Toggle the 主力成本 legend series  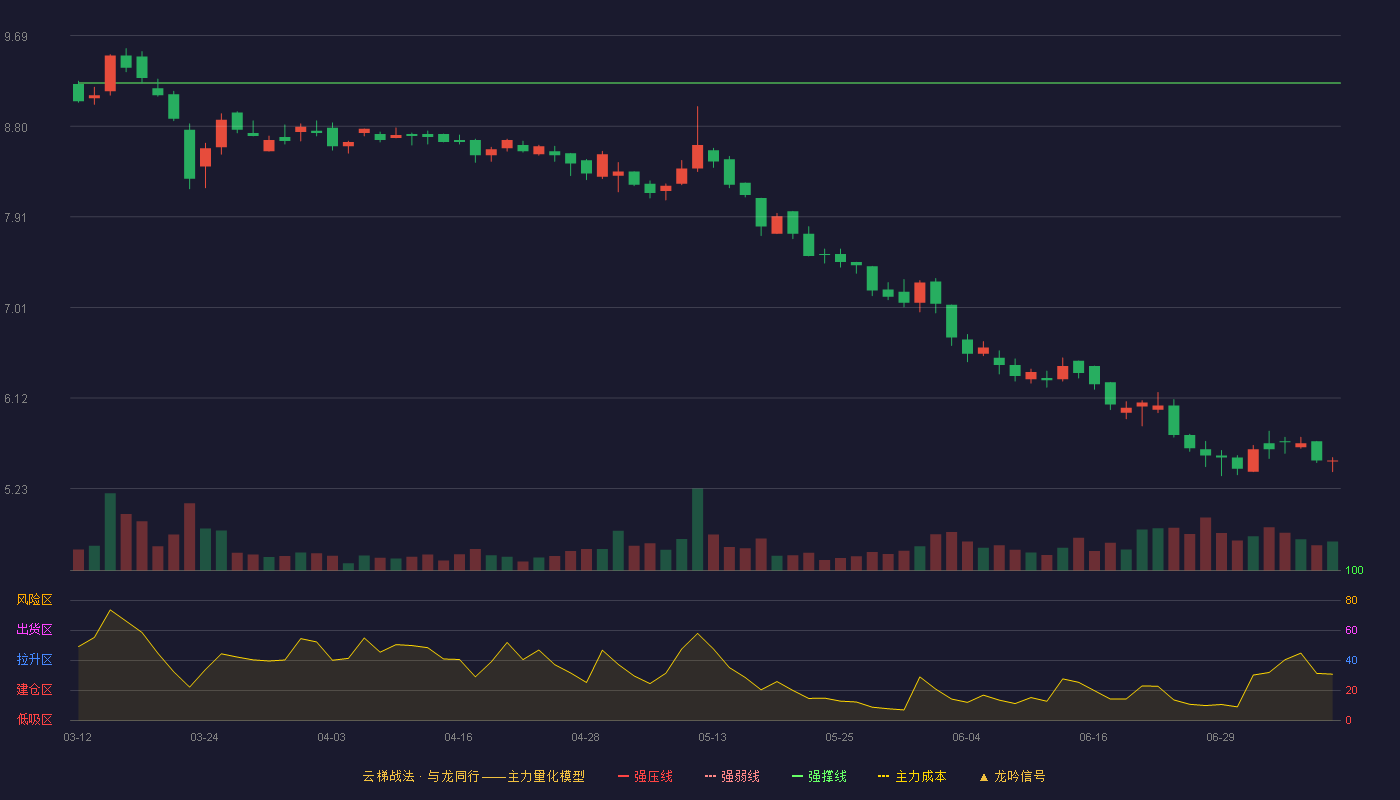[911, 776]
